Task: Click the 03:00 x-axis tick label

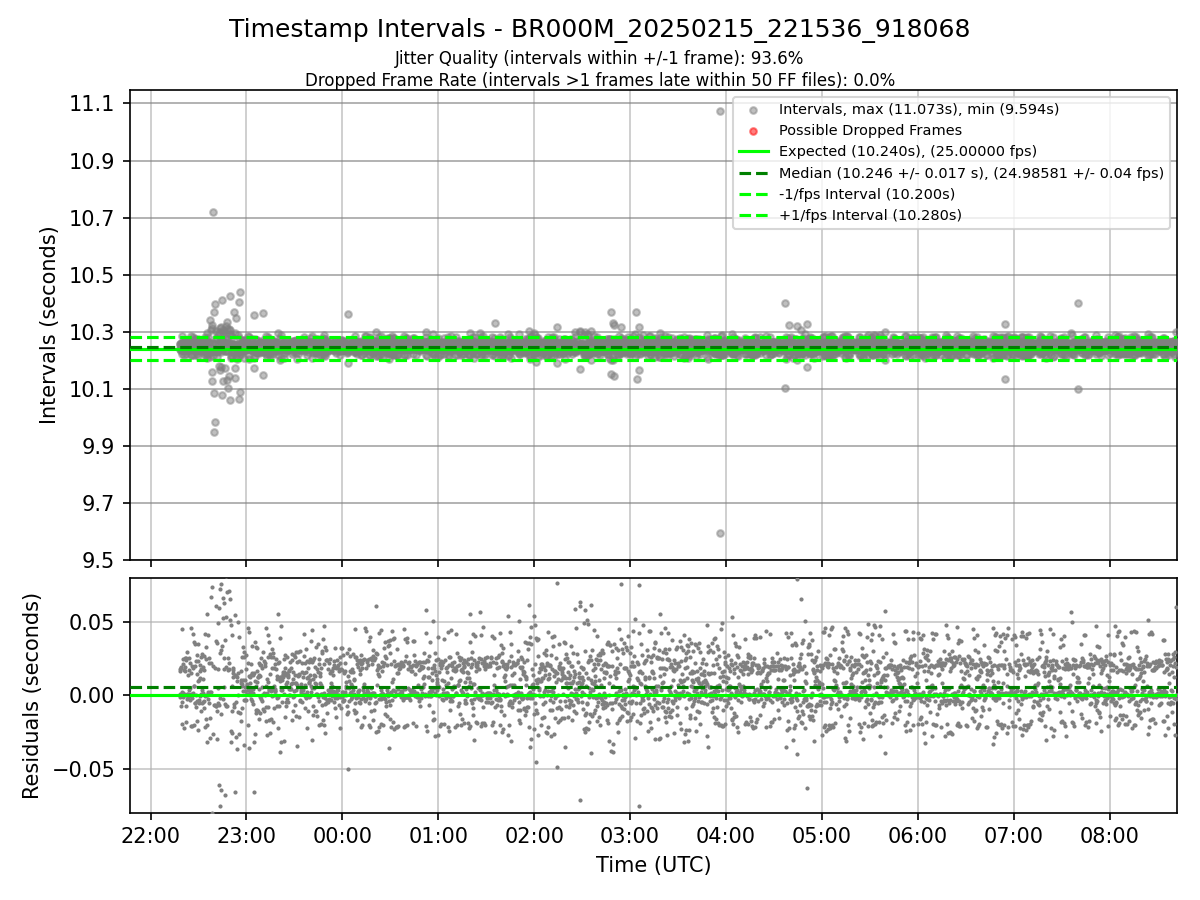Action: click(629, 835)
